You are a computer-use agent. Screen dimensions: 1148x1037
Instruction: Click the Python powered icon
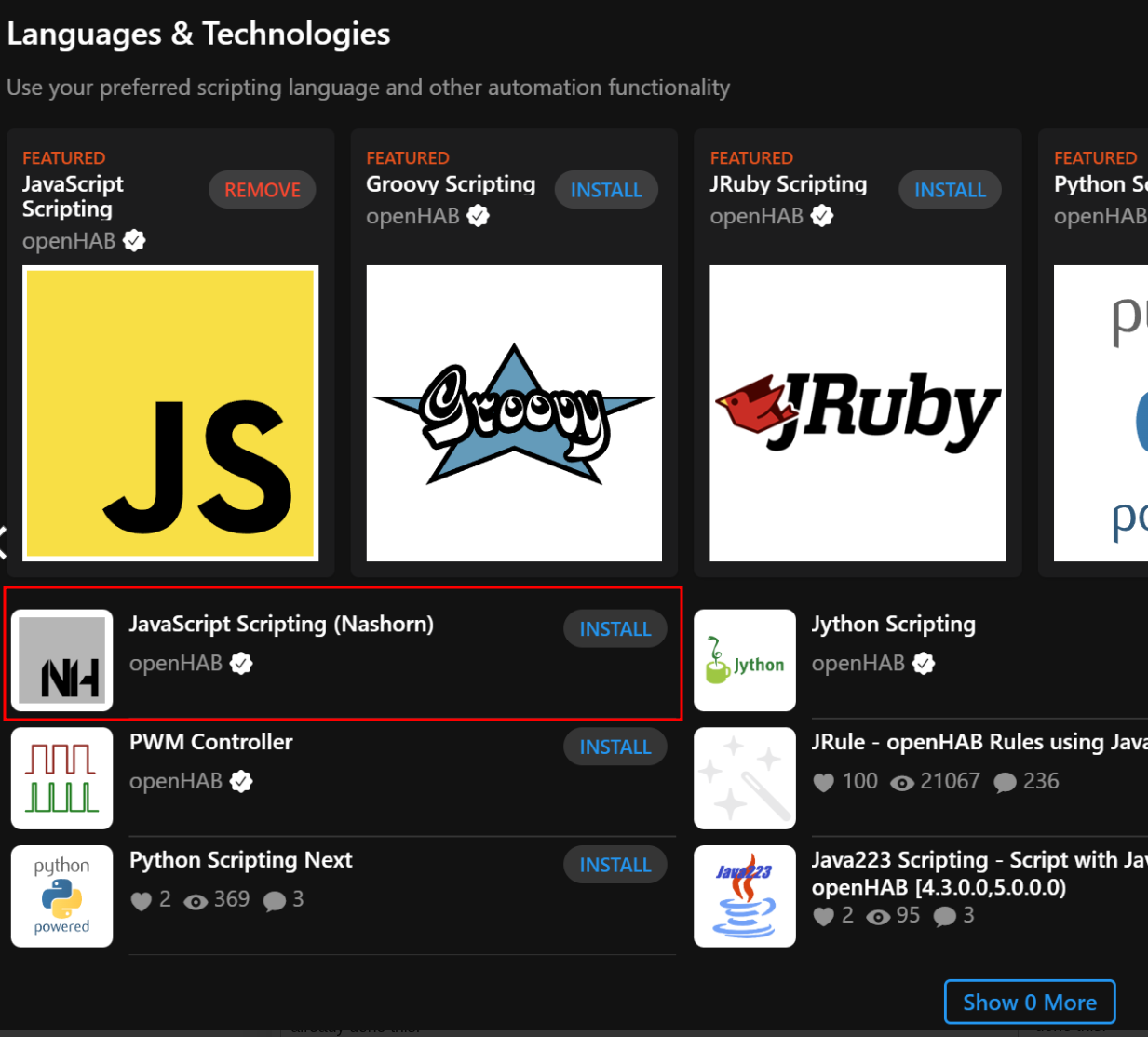(x=61, y=896)
